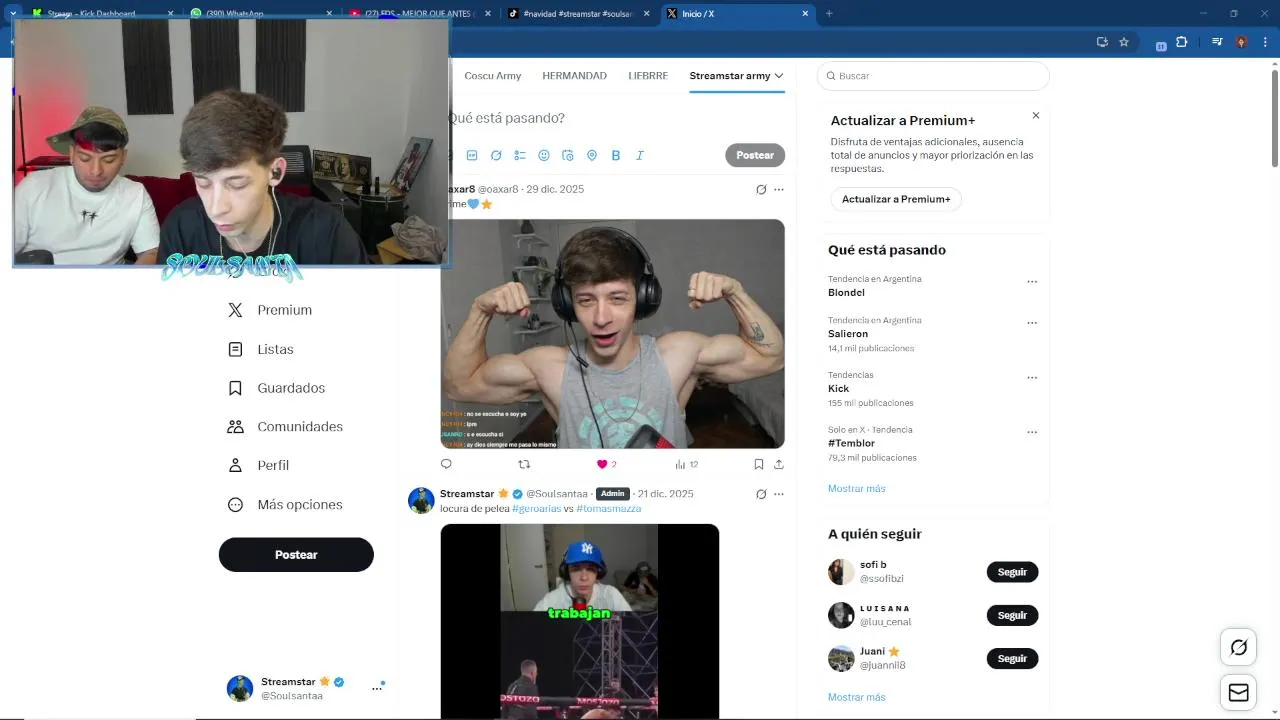
Task: Click Mostrar más under trends
Action: 856,489
